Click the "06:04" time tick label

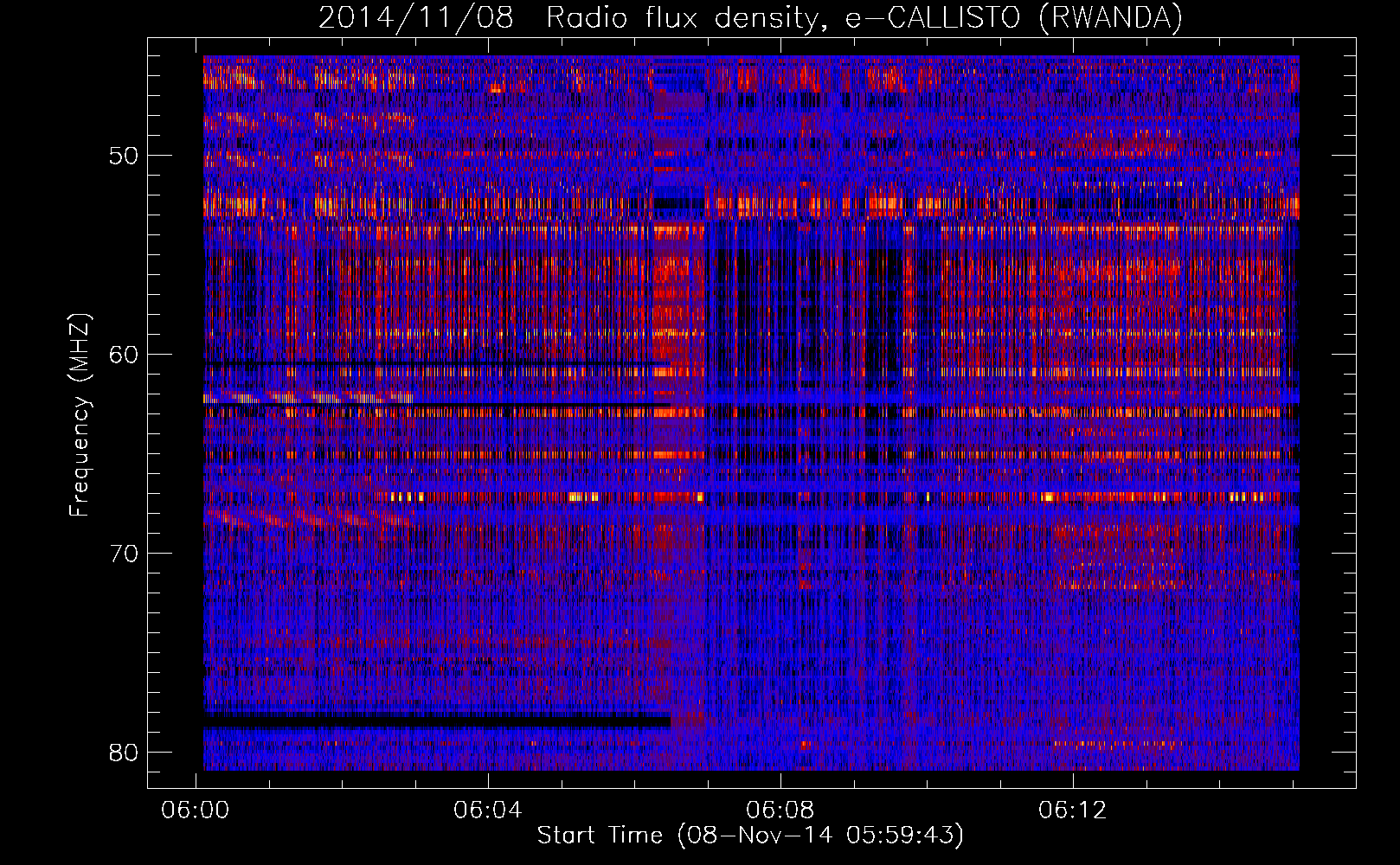pyautogui.click(x=488, y=810)
